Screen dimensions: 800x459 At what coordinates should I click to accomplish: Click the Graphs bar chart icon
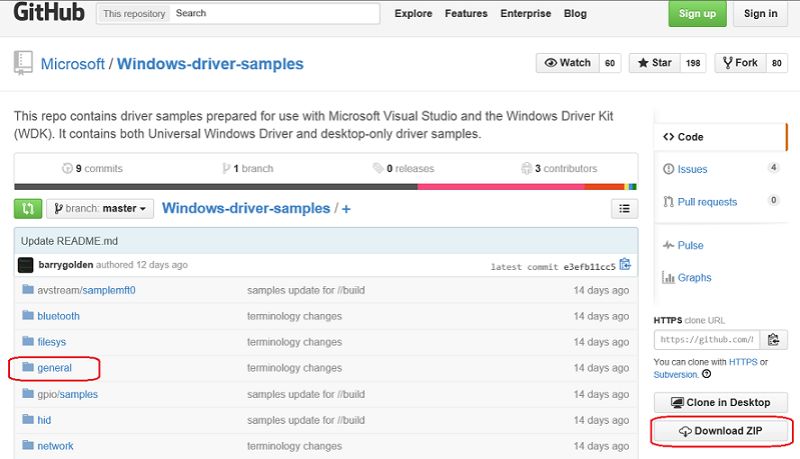click(x=668, y=277)
